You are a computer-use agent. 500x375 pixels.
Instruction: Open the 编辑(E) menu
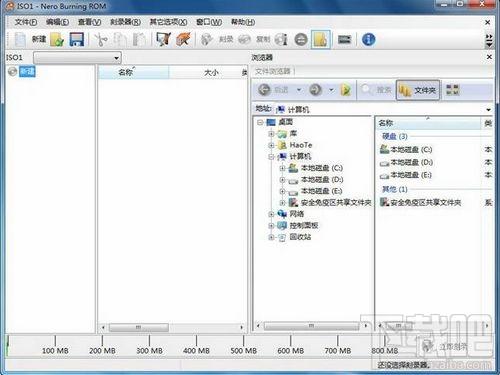click(x=57, y=22)
